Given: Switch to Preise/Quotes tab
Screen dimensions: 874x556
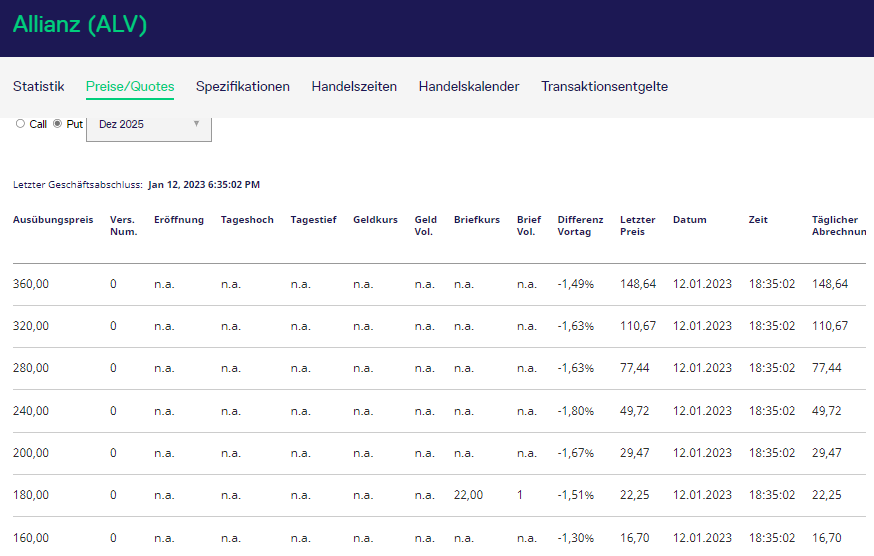Looking at the screenshot, I should (130, 86).
